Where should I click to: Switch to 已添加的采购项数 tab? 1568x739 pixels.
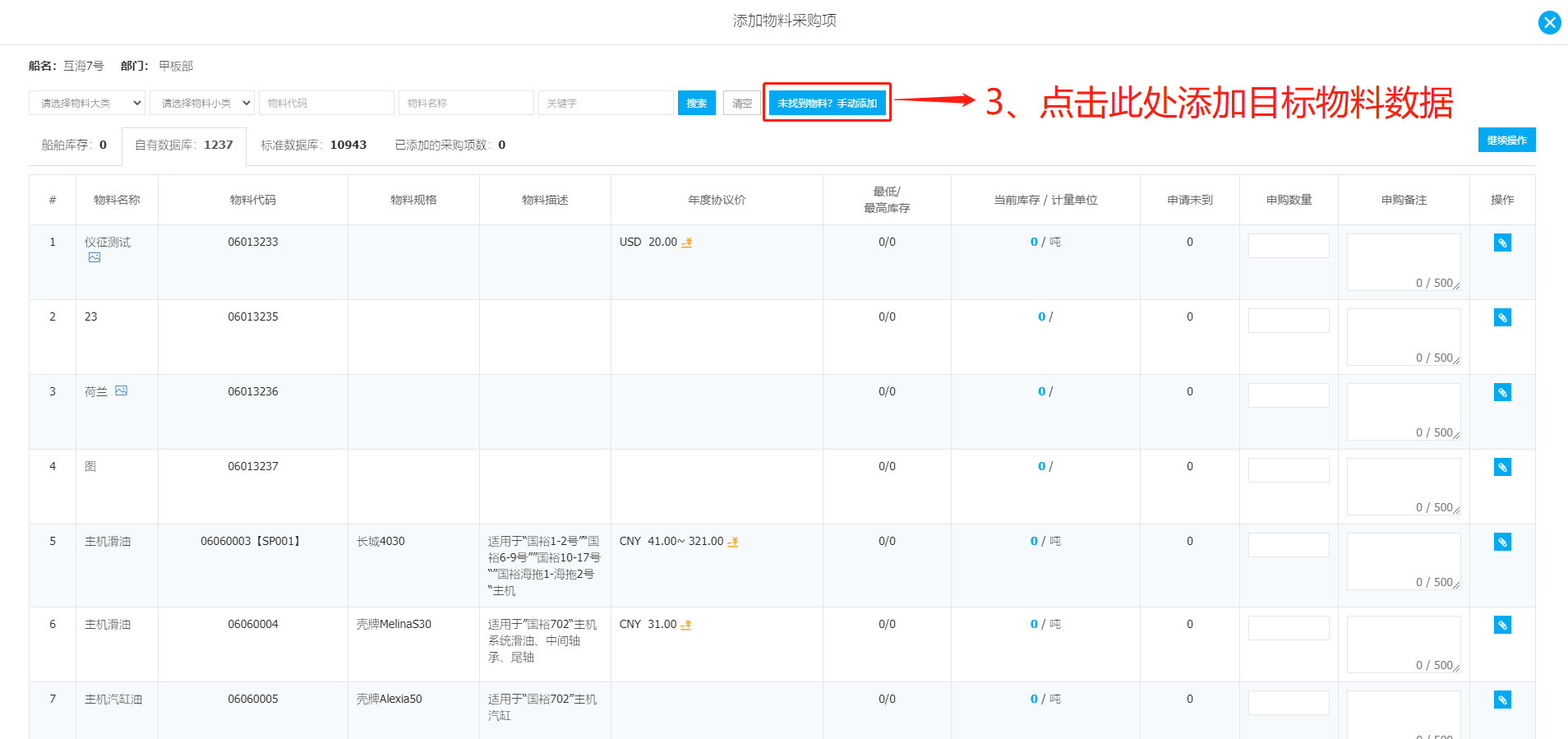pos(450,145)
